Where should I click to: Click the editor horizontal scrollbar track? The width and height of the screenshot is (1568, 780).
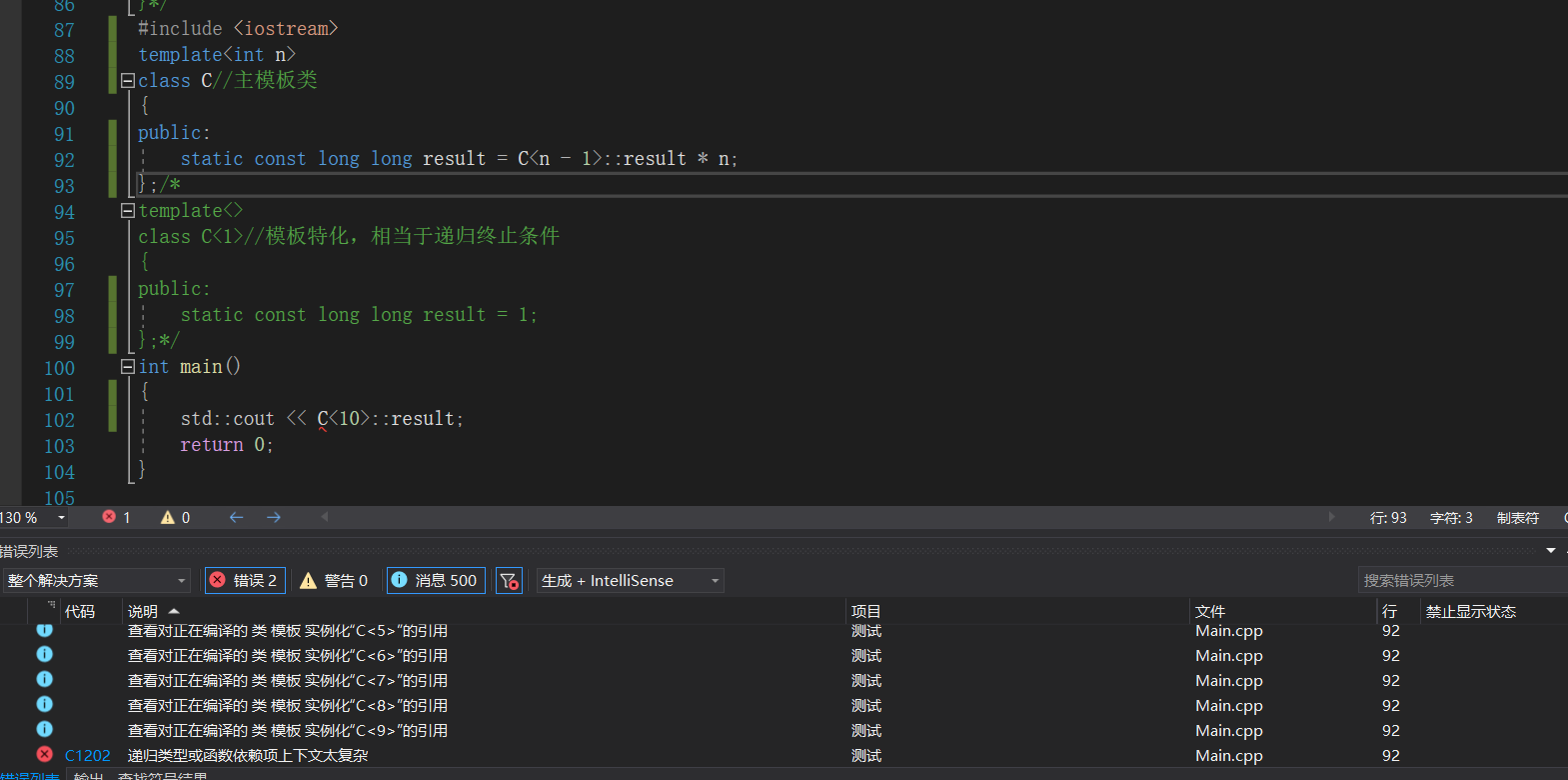click(827, 517)
